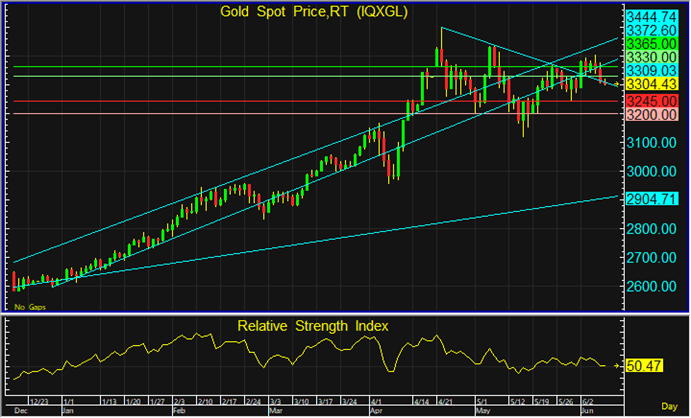Click the 3309.03 trendline price label

653,71
